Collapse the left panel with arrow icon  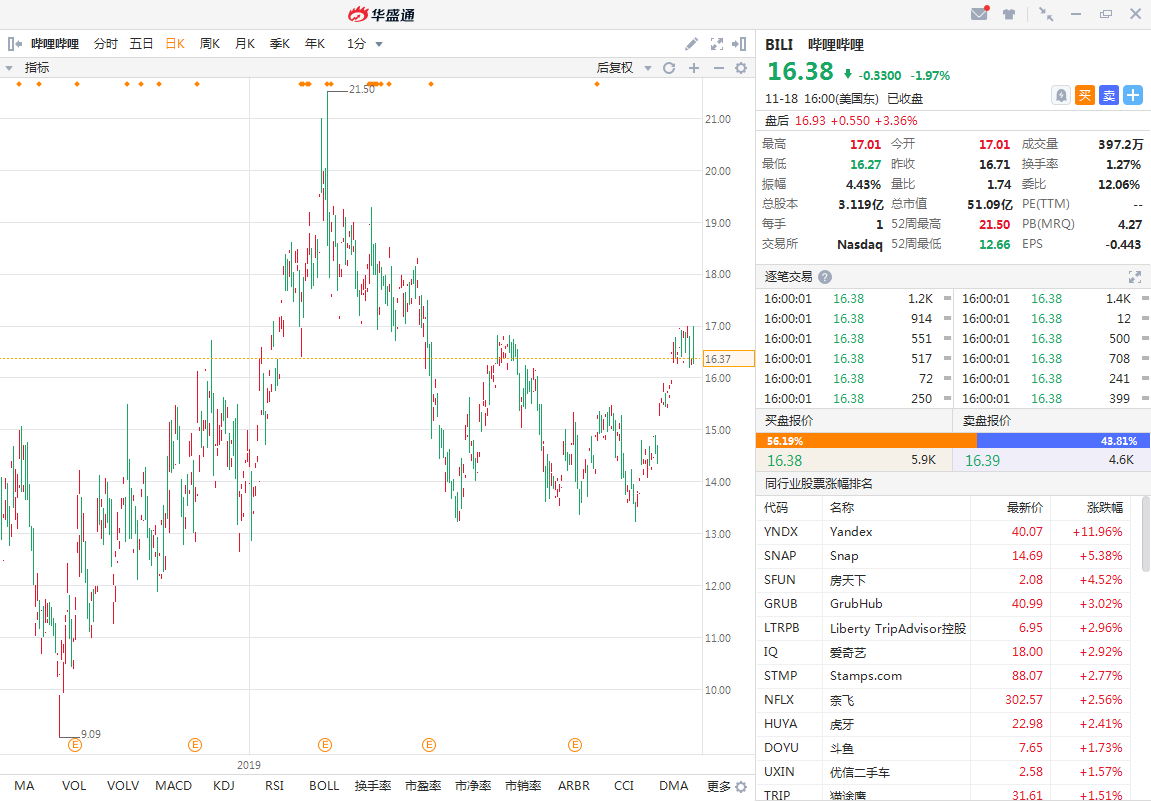(x=14, y=44)
